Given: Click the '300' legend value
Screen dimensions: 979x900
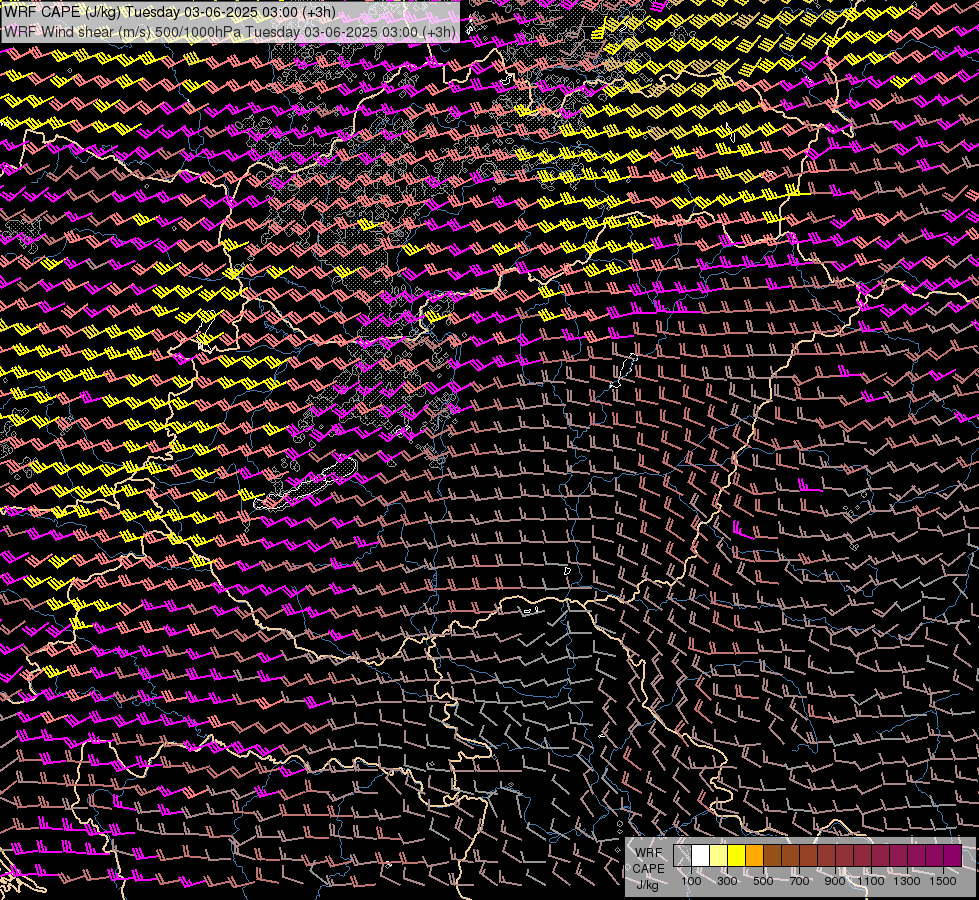Looking at the screenshot, I should tap(727, 881).
